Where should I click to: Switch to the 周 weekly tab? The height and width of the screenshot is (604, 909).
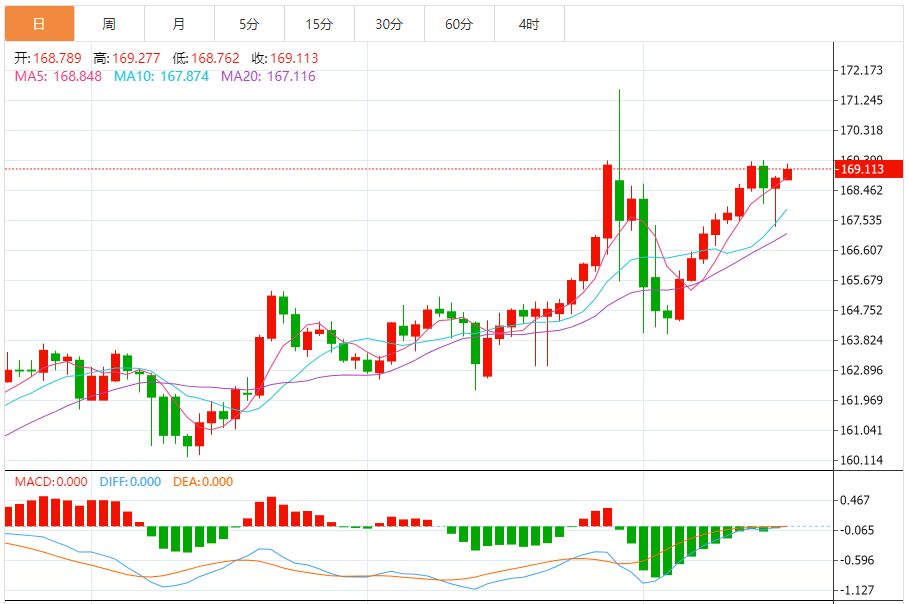tap(110, 24)
